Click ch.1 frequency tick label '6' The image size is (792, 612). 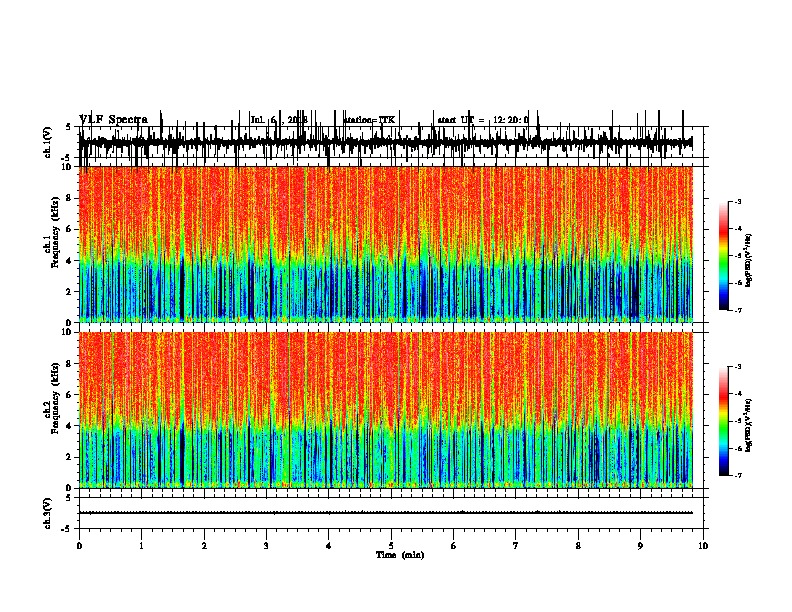[69, 229]
